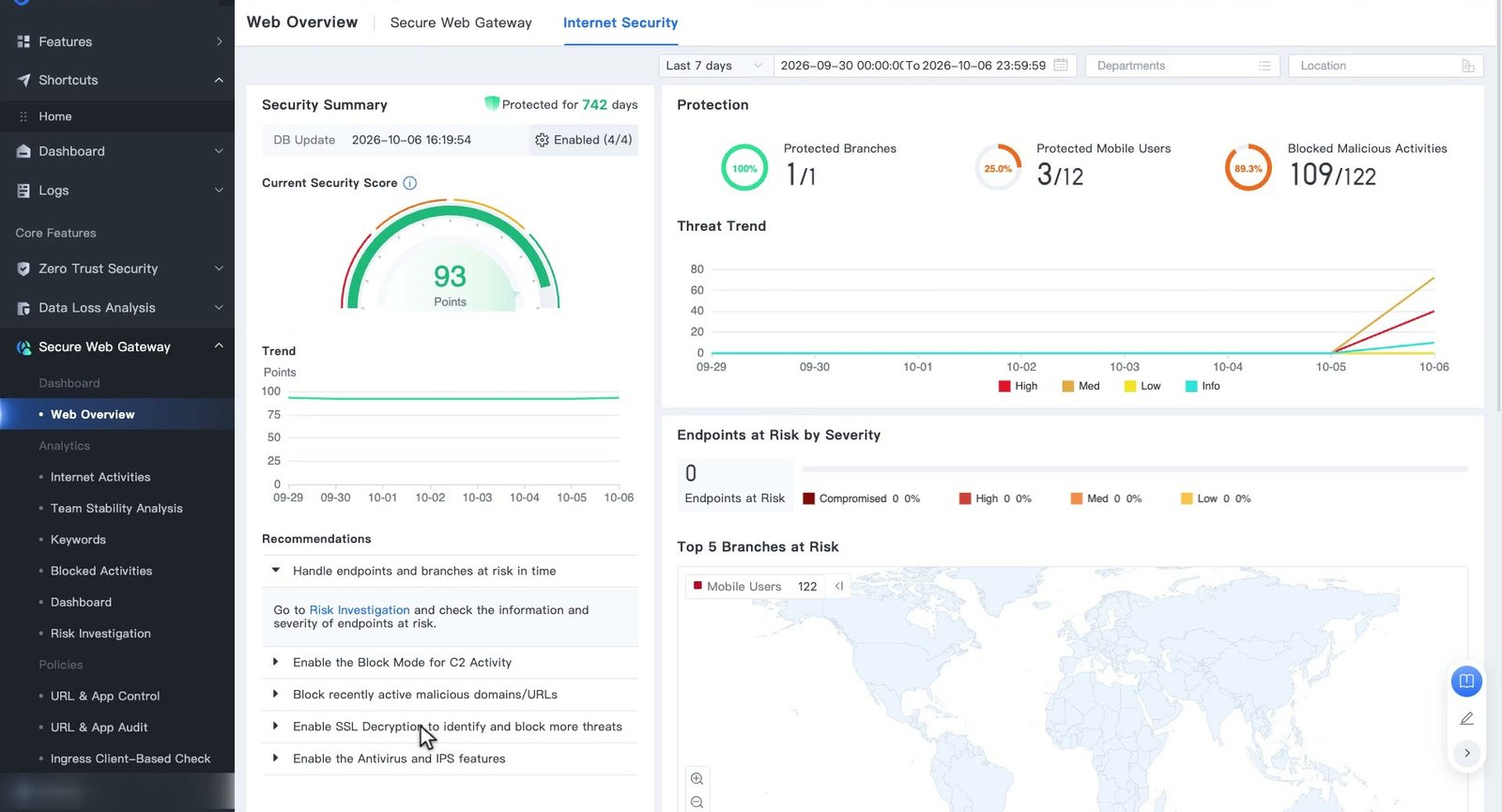Collapse the Mobile Users map legend
This screenshot has height=812, width=1502.
(x=839, y=587)
